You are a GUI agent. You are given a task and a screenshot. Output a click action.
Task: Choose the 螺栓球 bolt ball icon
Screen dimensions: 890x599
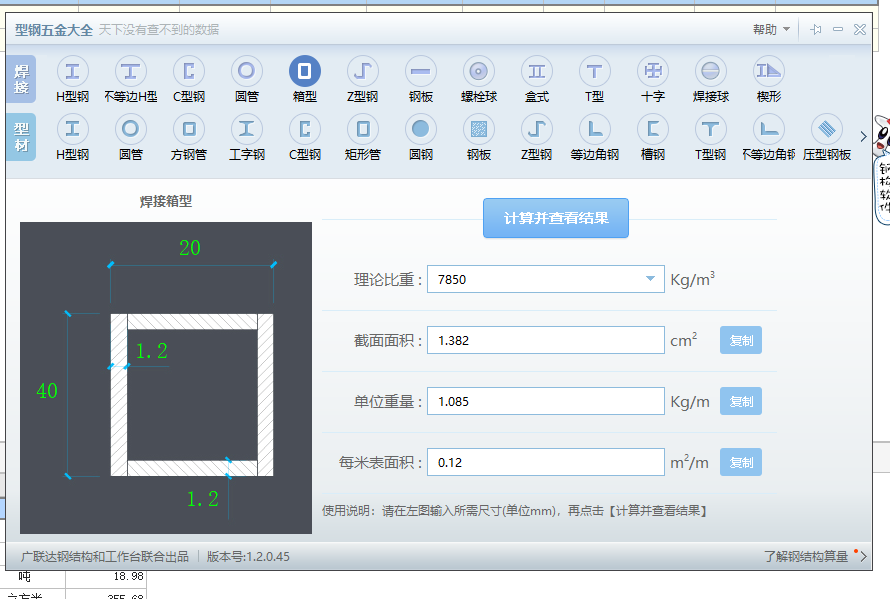479,71
